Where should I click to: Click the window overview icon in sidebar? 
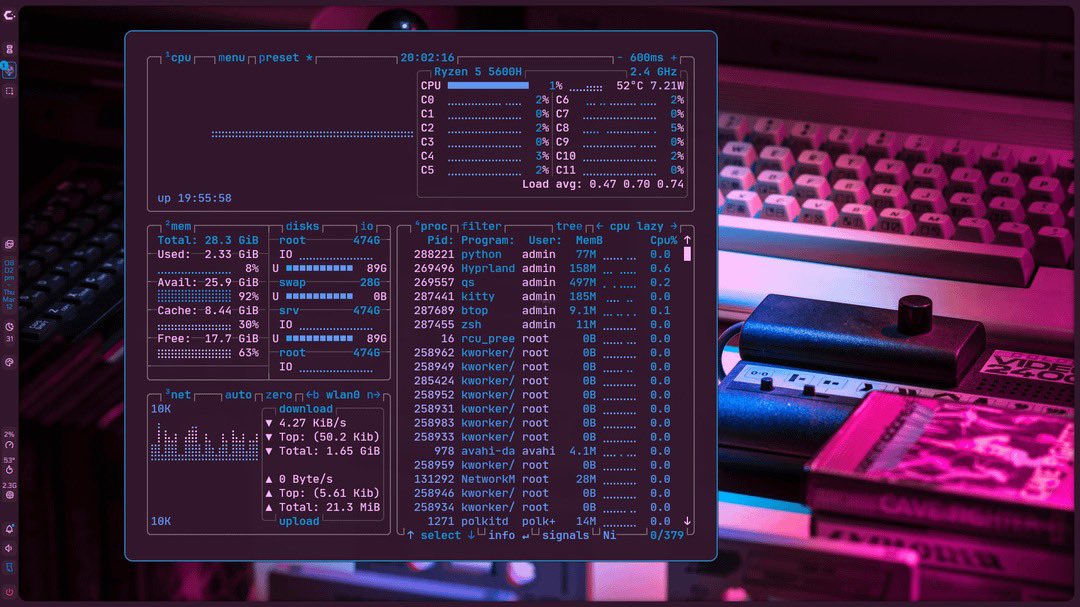point(9,245)
